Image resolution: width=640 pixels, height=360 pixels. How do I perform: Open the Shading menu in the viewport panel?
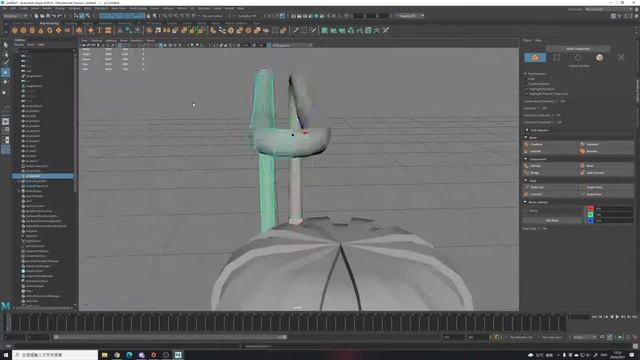coord(96,40)
